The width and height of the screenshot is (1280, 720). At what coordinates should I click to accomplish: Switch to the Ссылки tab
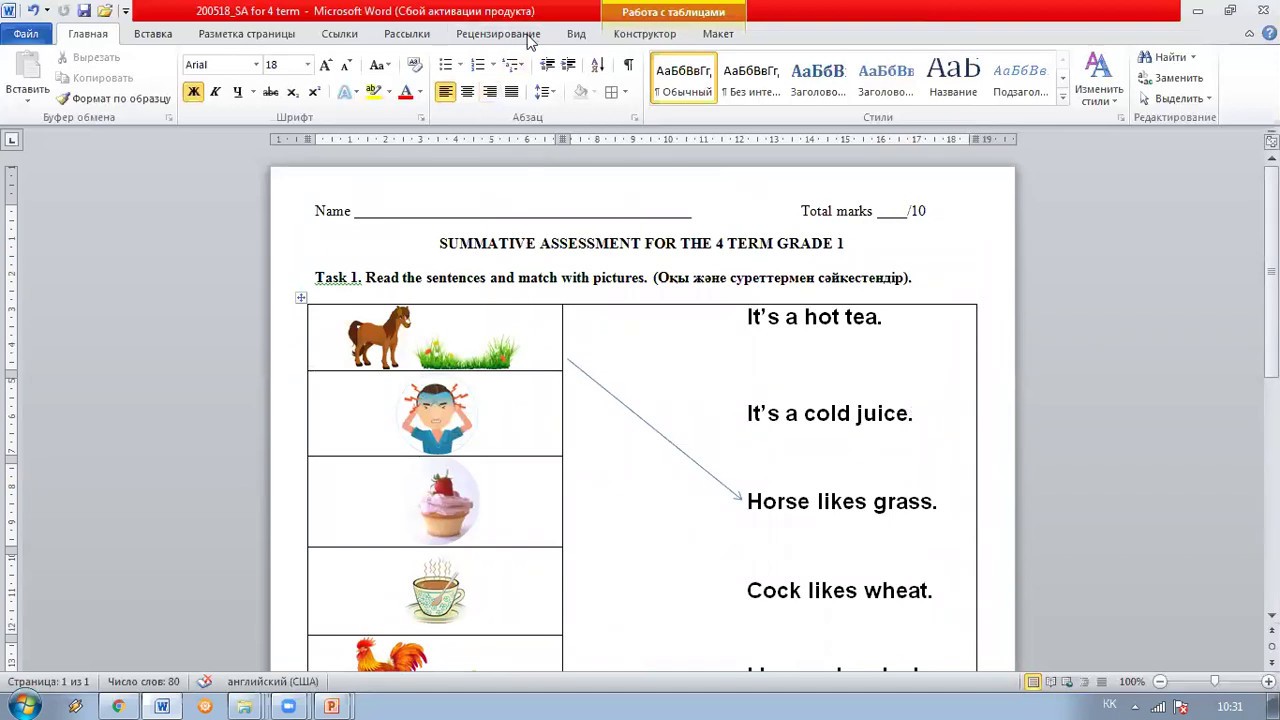click(339, 34)
